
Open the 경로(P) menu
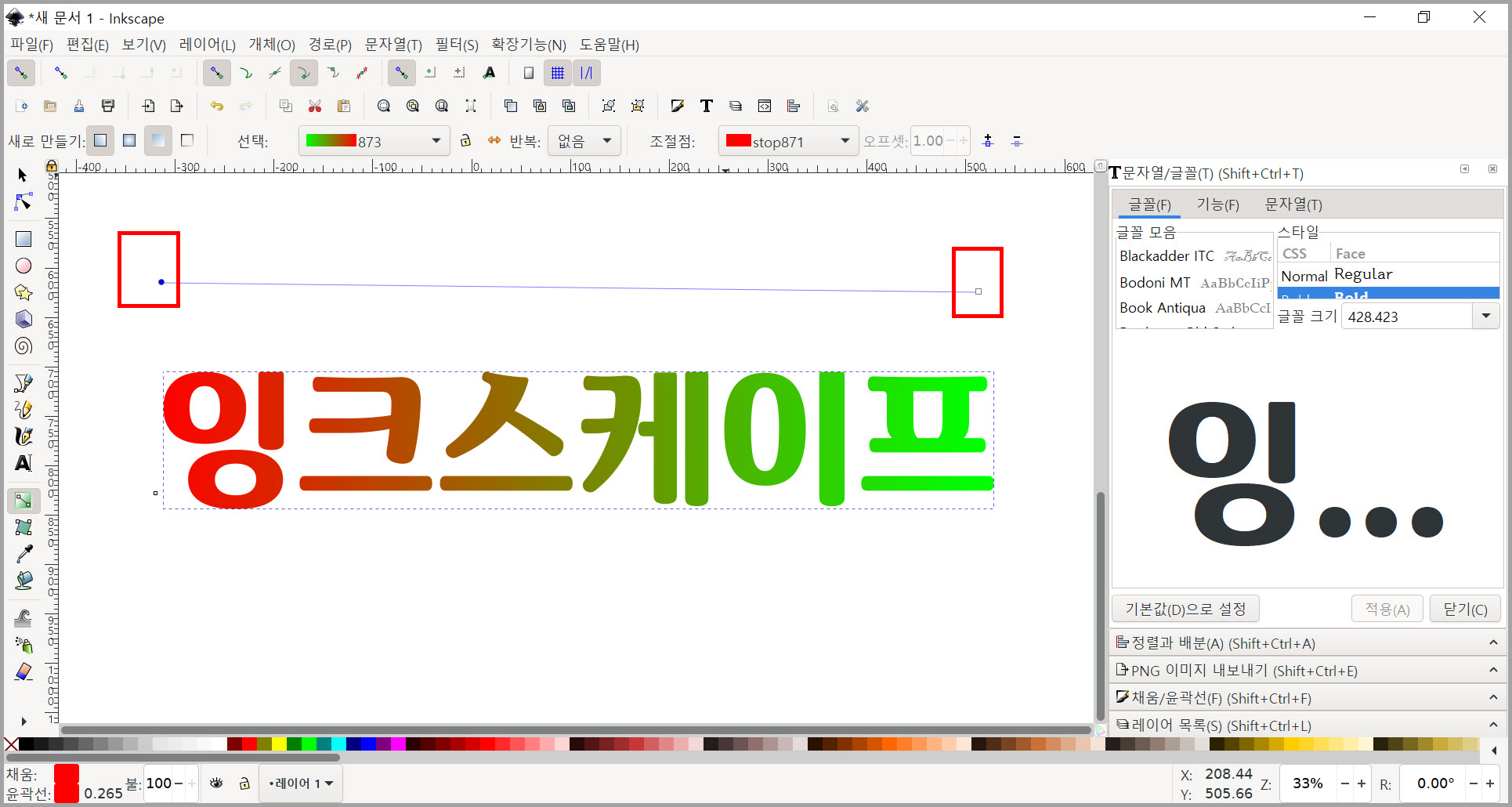pos(330,45)
